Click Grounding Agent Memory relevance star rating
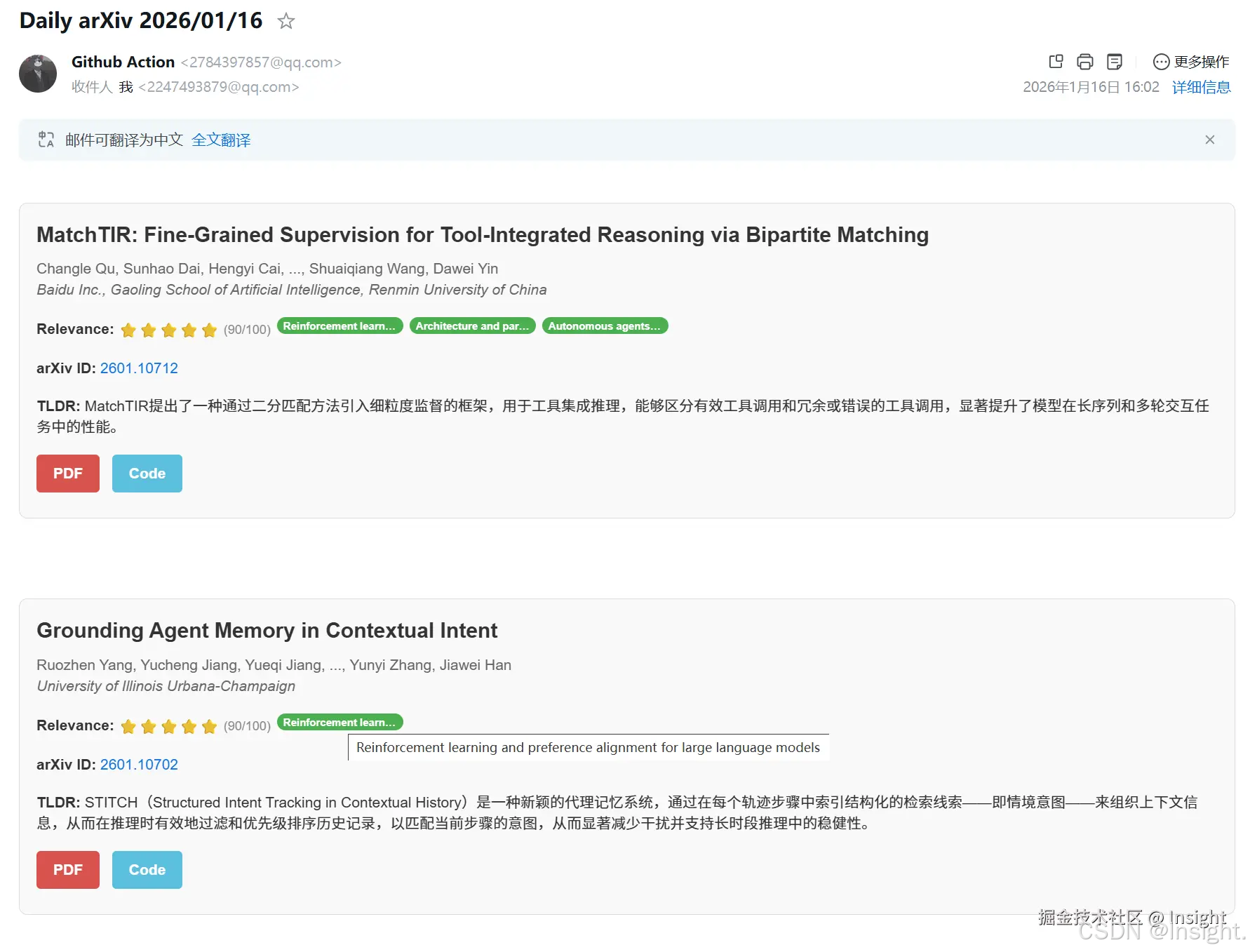Image resolution: width=1250 pixels, height=952 pixels. (x=169, y=727)
